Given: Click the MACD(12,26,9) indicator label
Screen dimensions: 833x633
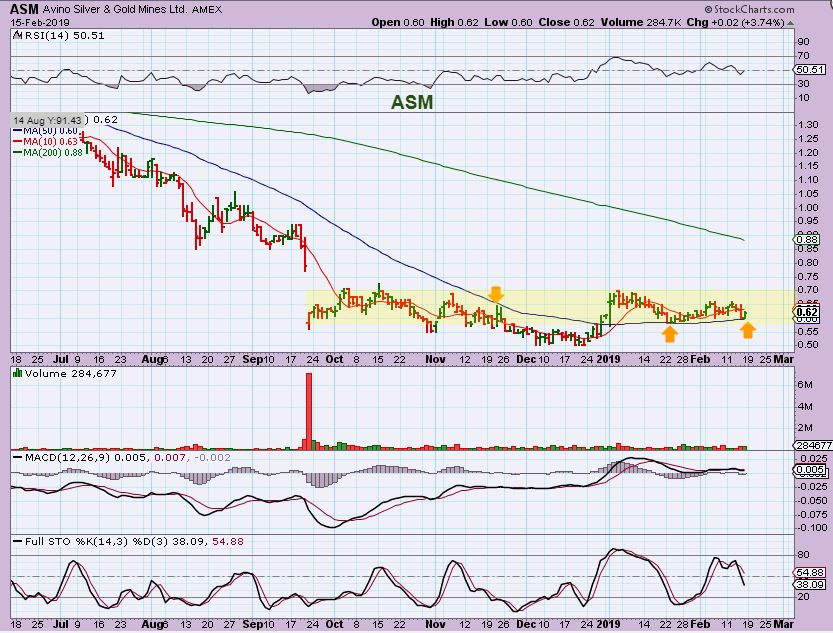Looking at the screenshot, I should pyautogui.click(x=67, y=458).
